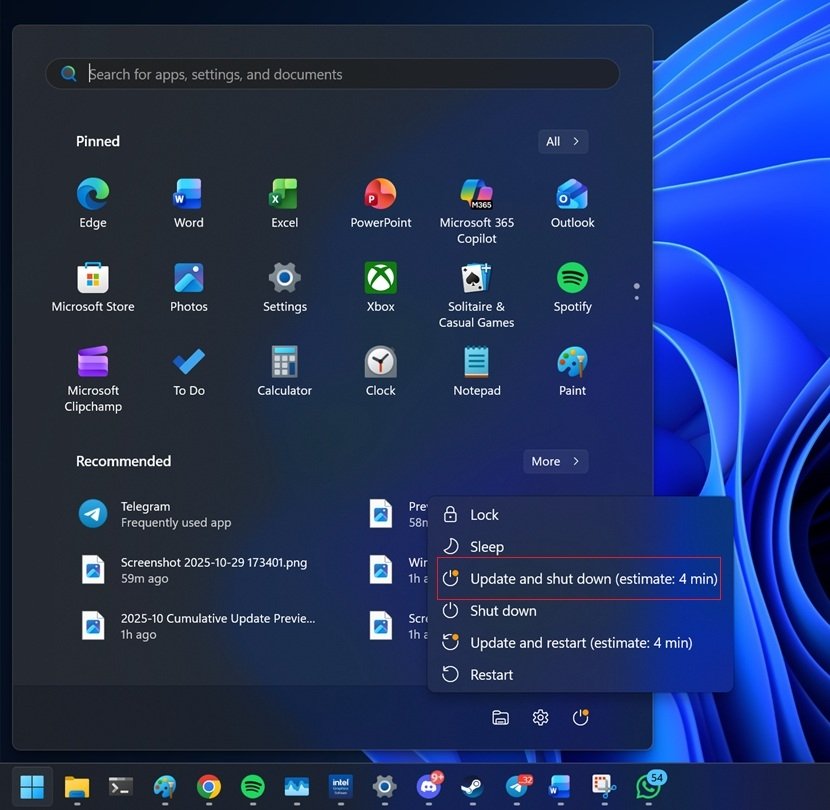Launch Notepad from Pinned
Viewport: 830px width, 810px height.
click(x=476, y=370)
